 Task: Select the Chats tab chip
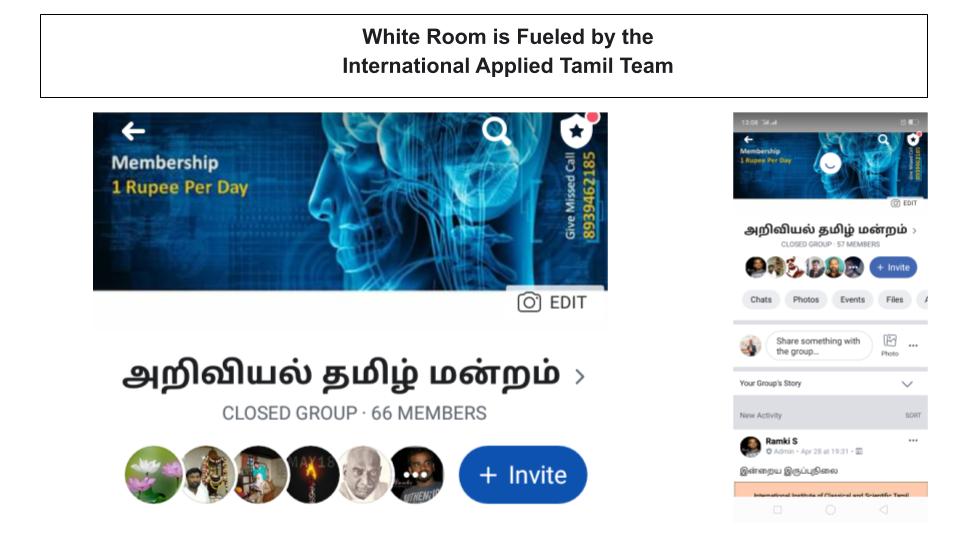point(761,299)
